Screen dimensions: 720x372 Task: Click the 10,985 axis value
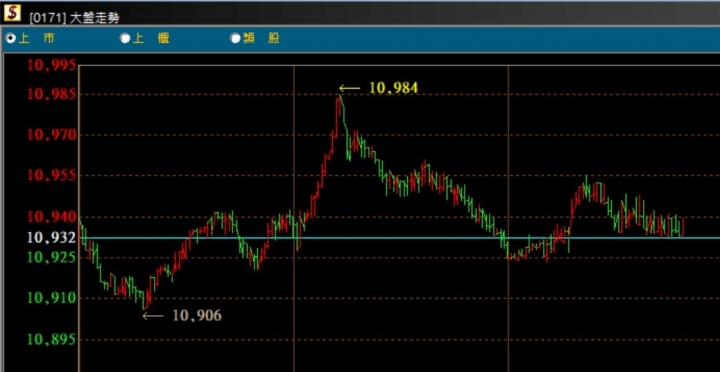click(51, 95)
